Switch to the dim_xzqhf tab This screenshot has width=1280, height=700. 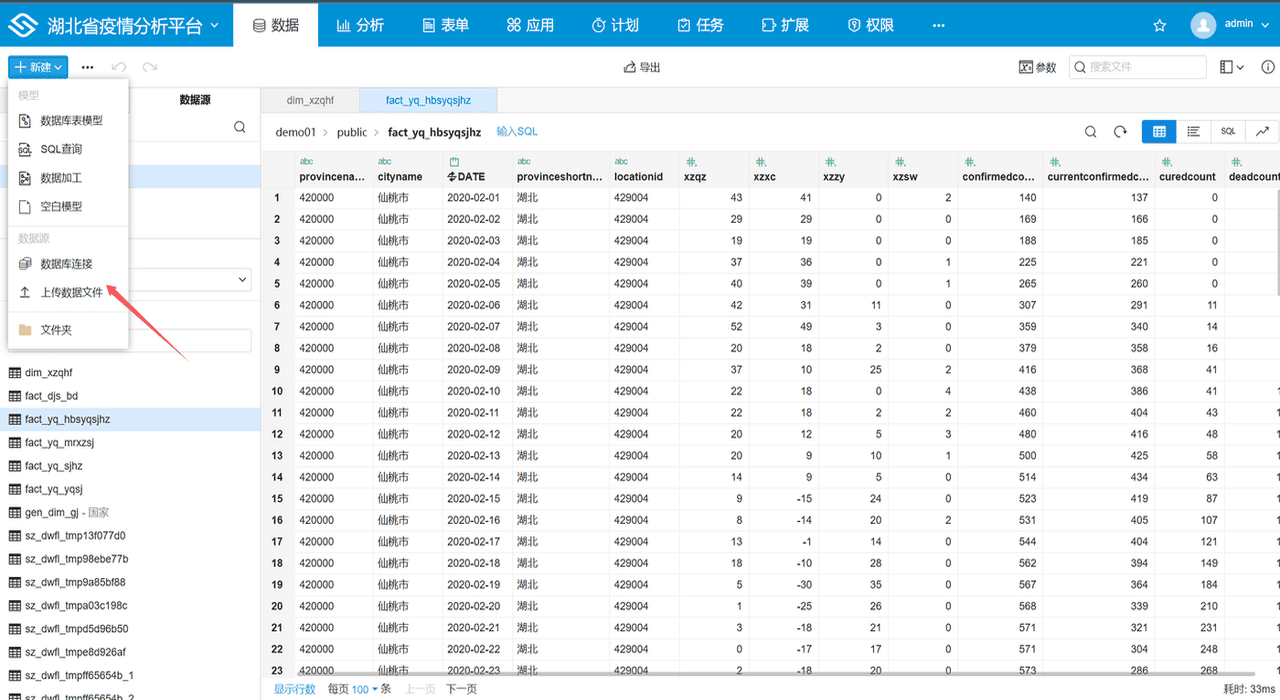(310, 100)
